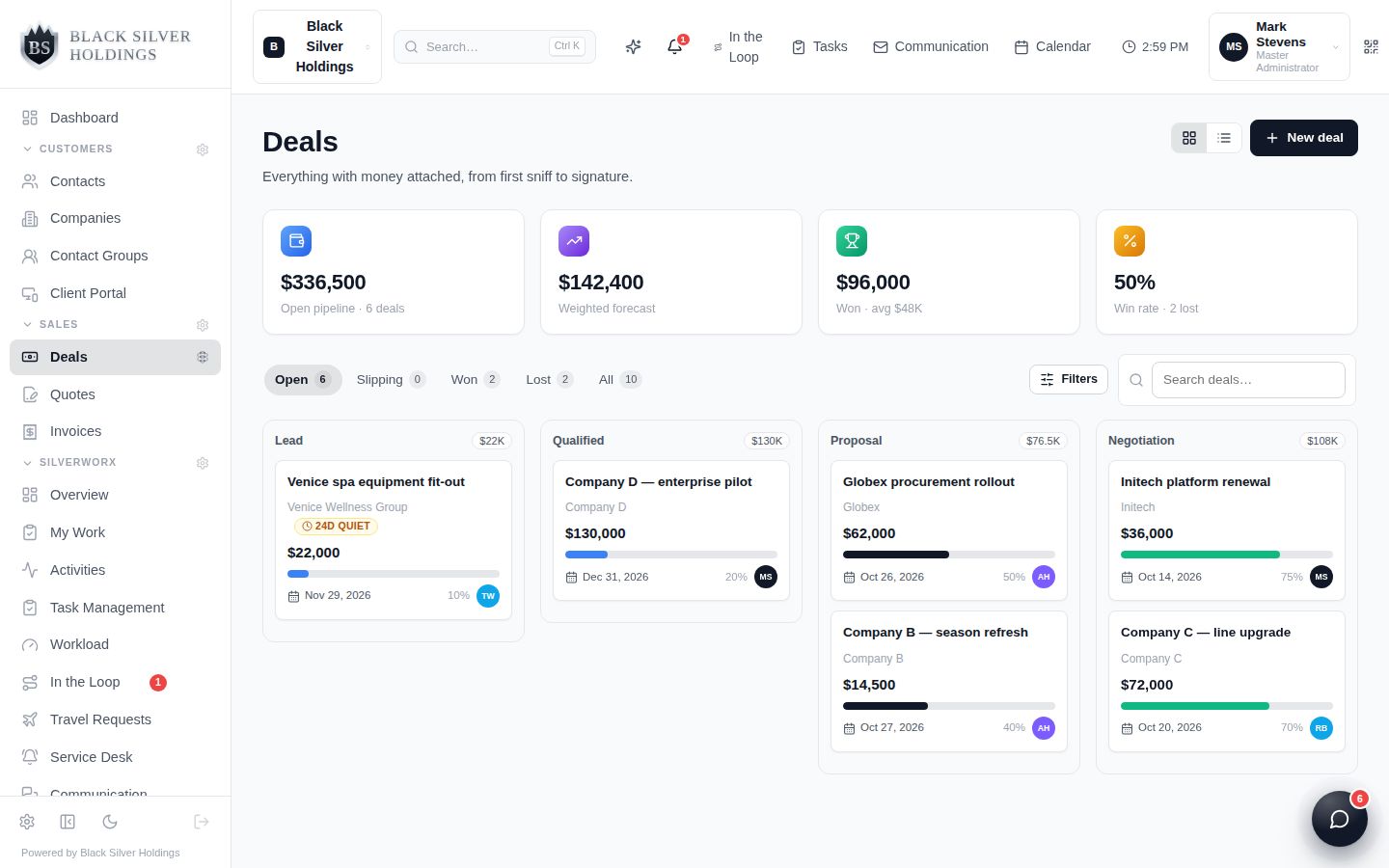Open the chat bubble widget
Screen dimensions: 1389x868
1339,819
